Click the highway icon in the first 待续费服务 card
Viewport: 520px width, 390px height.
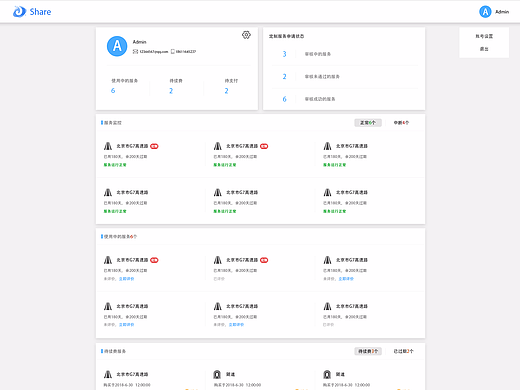[x=108, y=374]
